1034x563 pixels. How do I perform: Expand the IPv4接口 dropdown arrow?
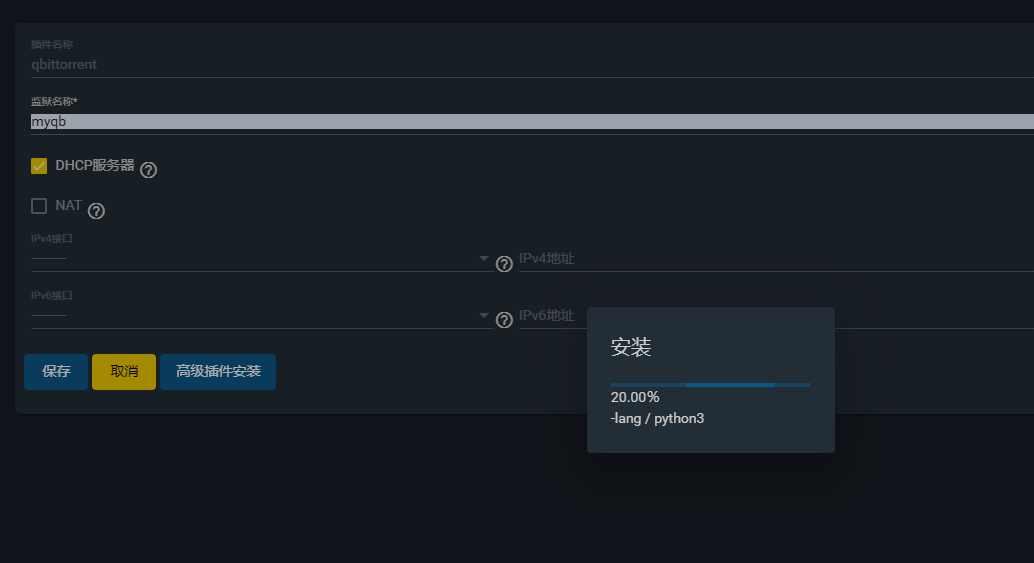(483, 258)
